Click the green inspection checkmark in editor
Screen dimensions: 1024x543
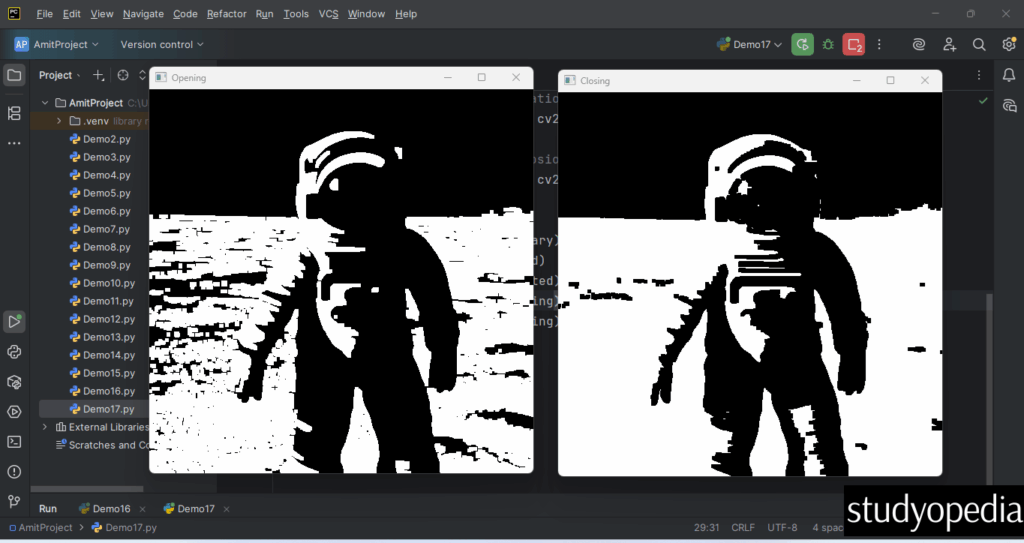(x=983, y=101)
